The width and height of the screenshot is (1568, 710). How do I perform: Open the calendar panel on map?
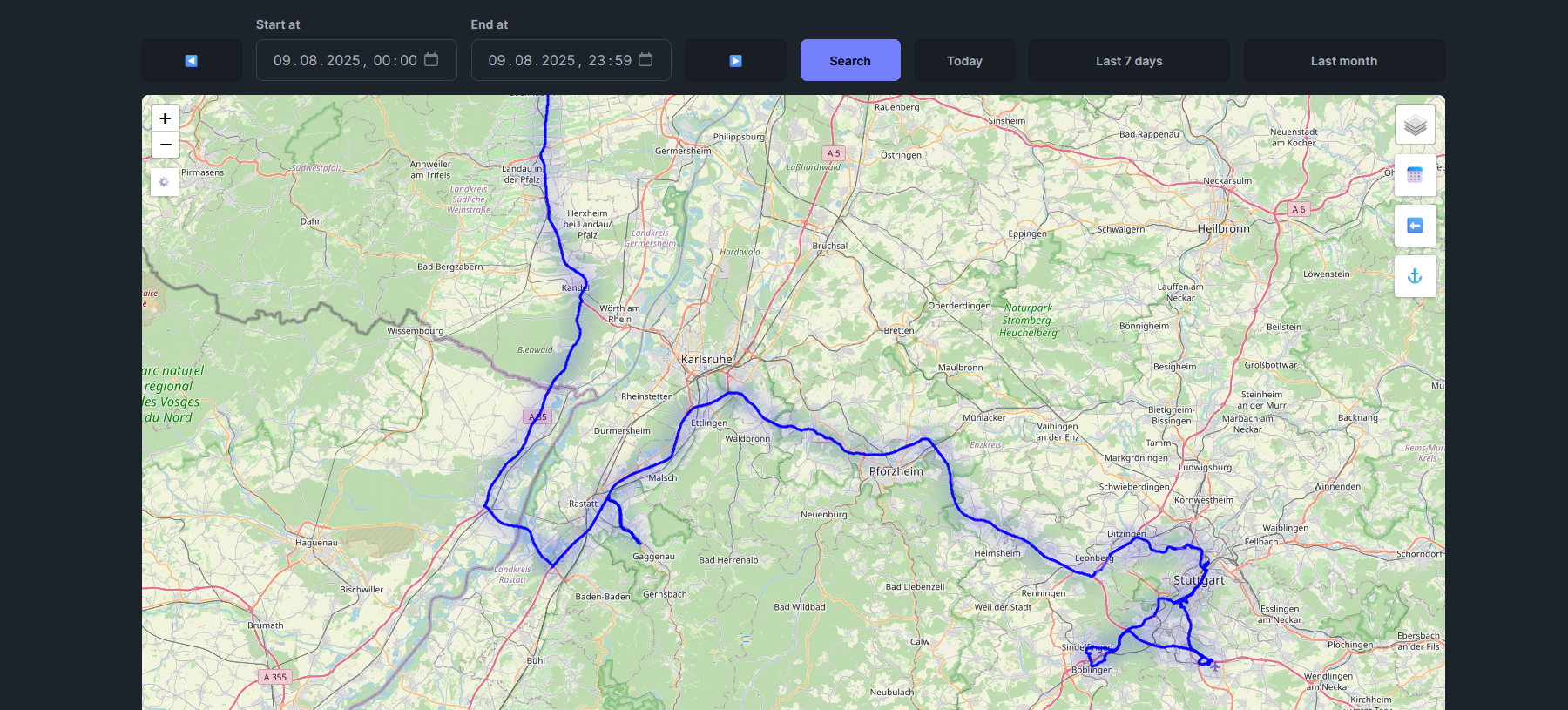(1415, 175)
